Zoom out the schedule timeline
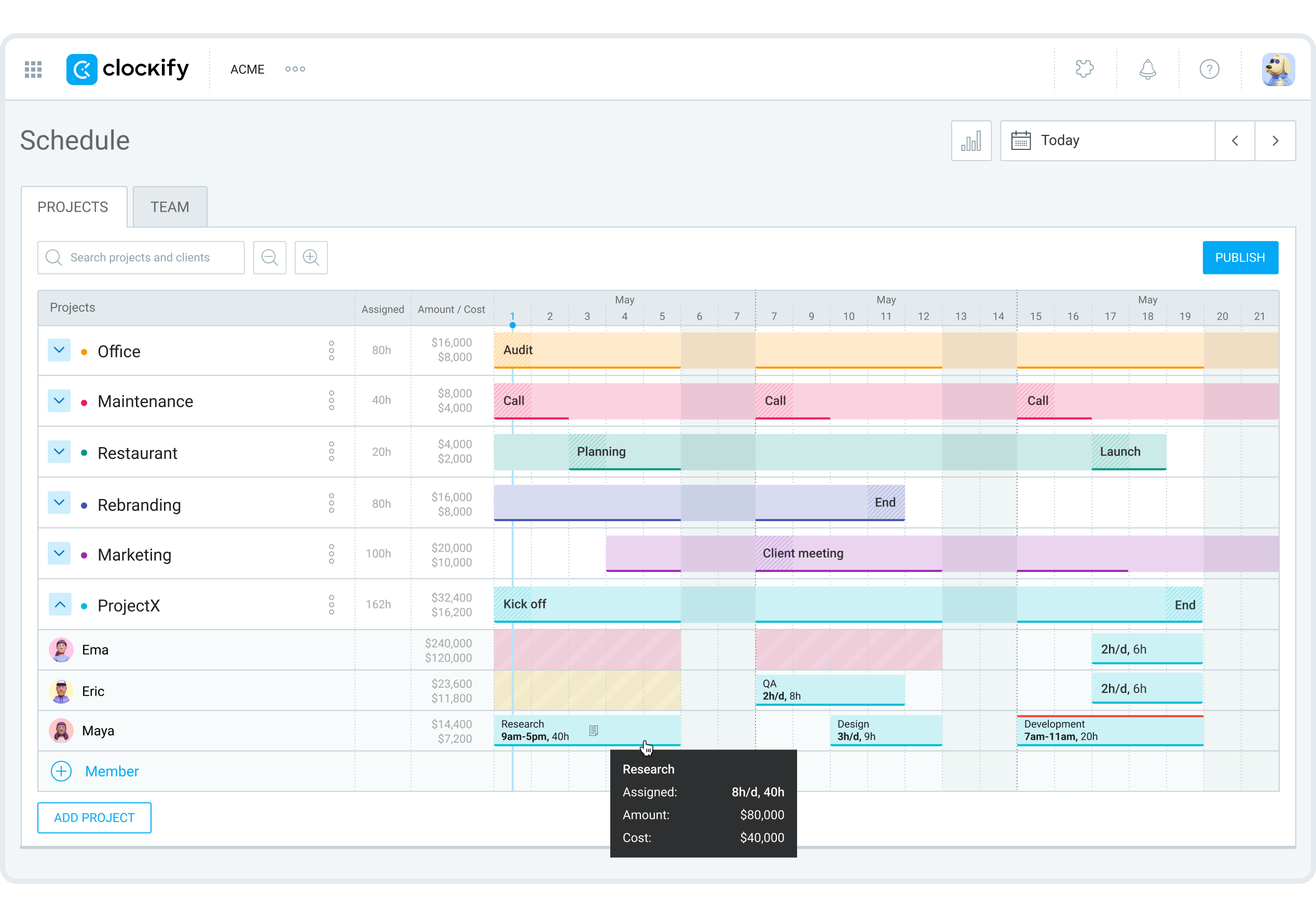Viewport: 1316px width, 917px height. point(269,257)
